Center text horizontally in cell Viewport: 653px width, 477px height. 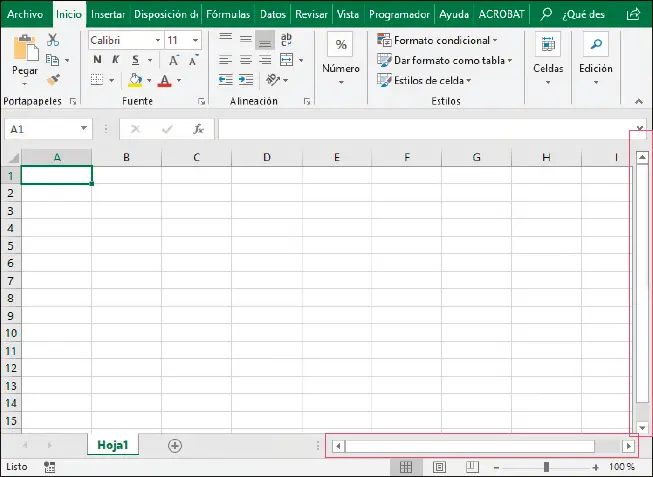[245, 60]
